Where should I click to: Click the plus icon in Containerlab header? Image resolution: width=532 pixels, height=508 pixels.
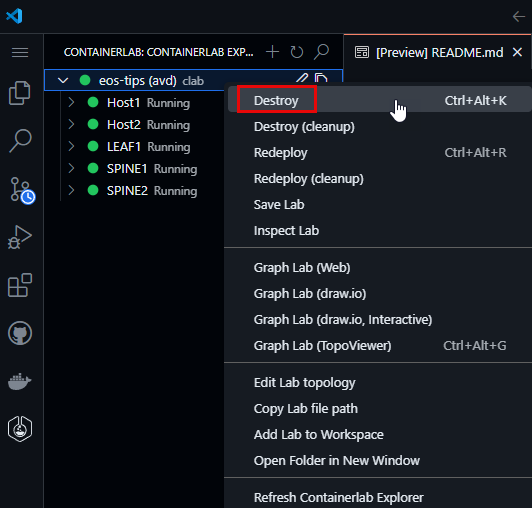tap(272, 52)
